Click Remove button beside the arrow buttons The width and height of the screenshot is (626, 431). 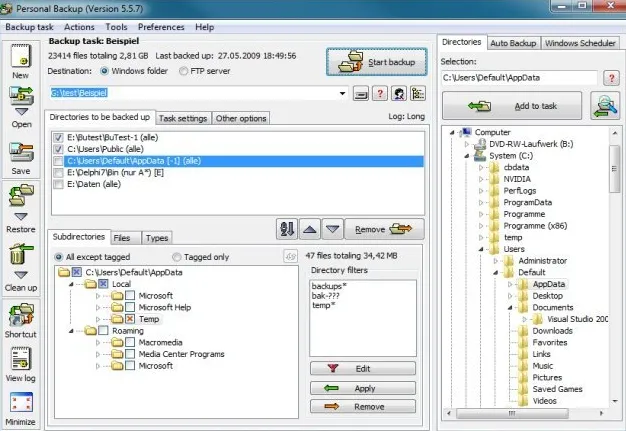(384, 229)
